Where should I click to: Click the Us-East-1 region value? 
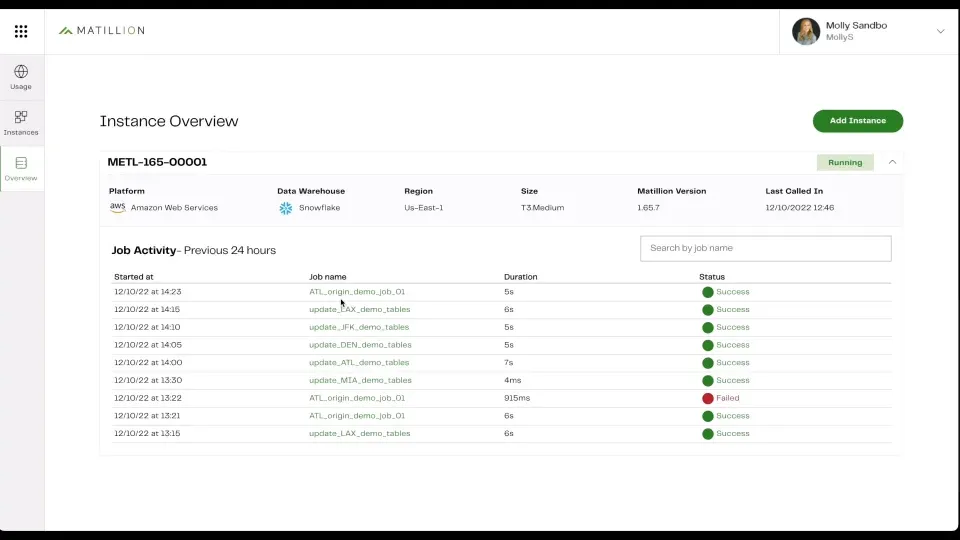[423, 208]
